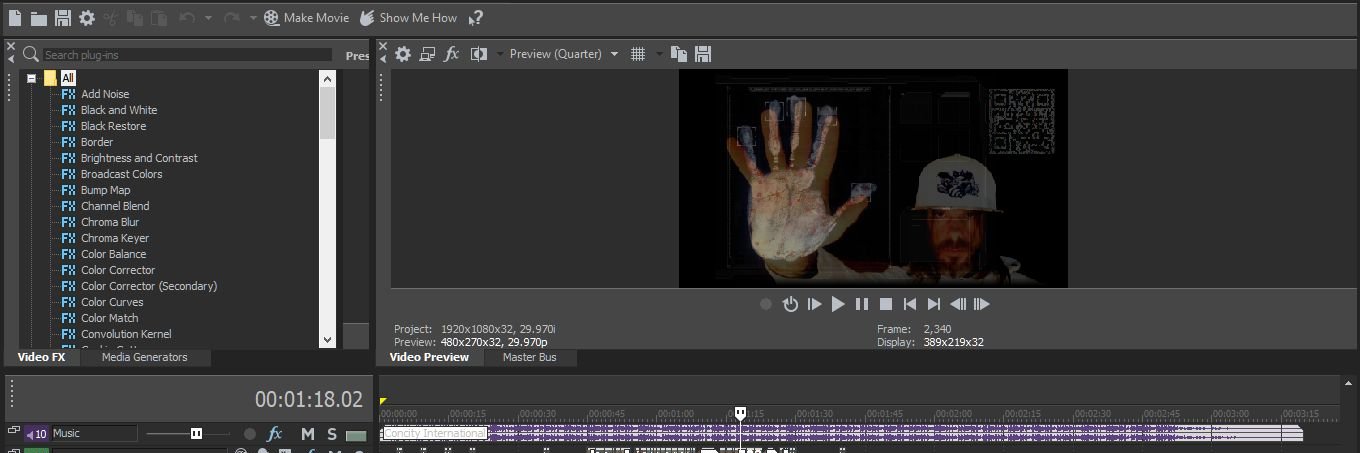Click the Record button below the preview
Screen dimensions: 1360x453
click(x=766, y=304)
